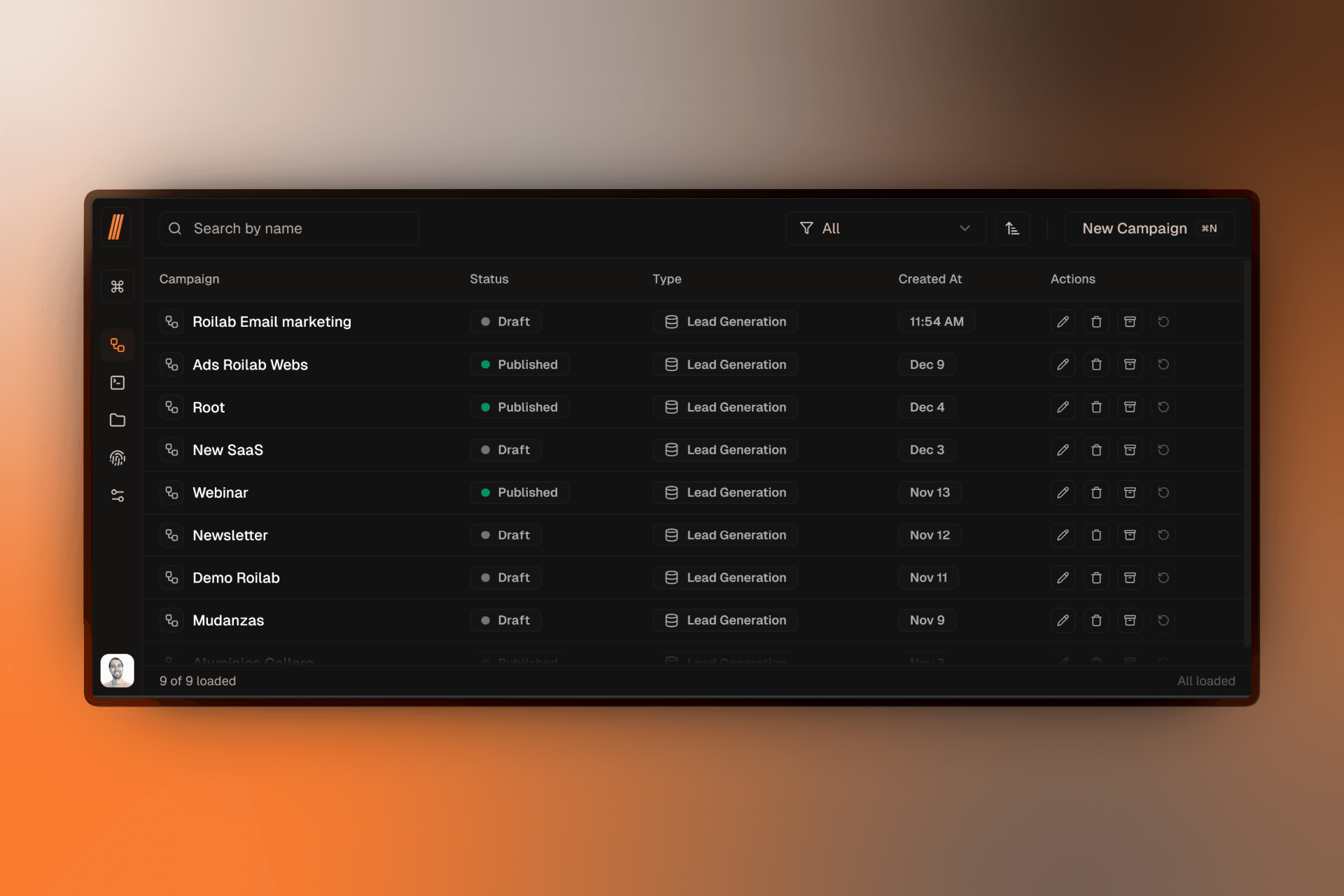Viewport: 1344px width, 896px height.
Task: Open Created At date selector for Dec 9
Action: click(927, 364)
